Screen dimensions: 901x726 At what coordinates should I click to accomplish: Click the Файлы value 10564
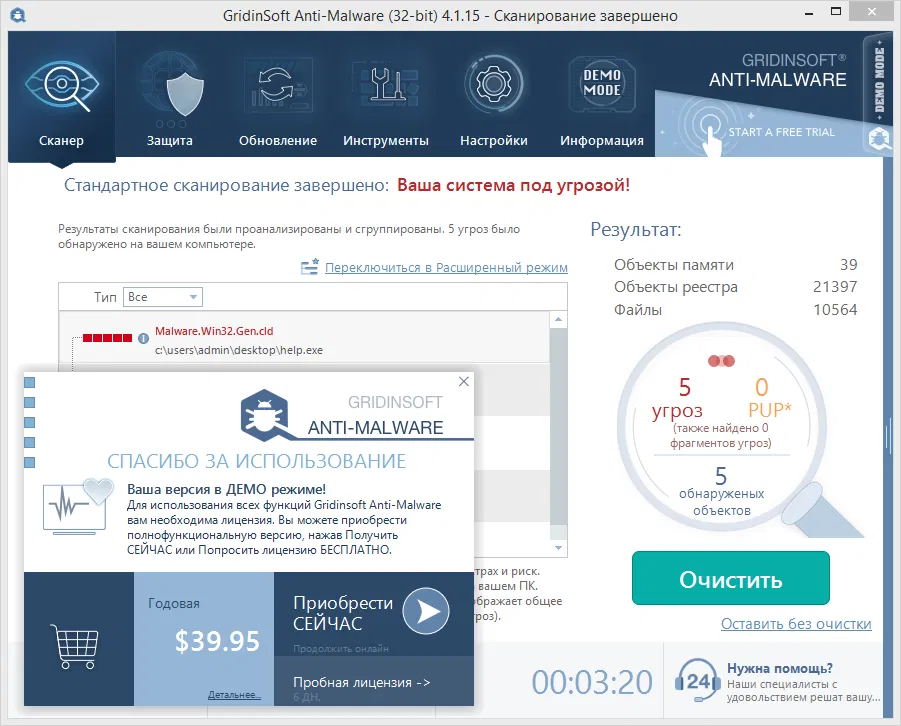(835, 309)
